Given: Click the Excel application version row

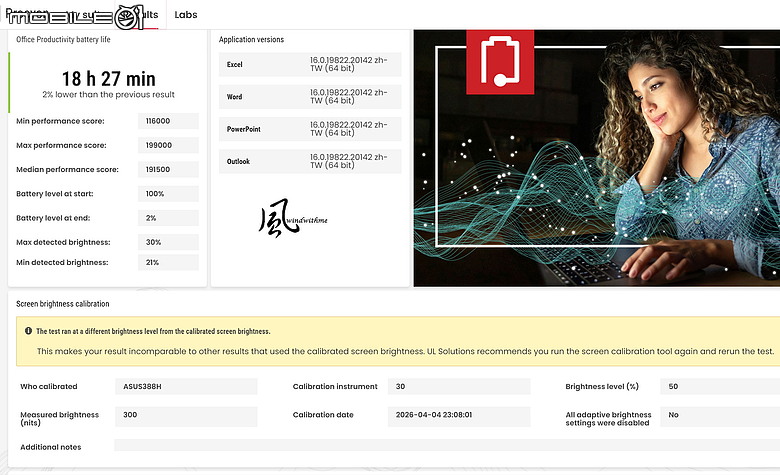Looking at the screenshot, I should tap(310, 64).
